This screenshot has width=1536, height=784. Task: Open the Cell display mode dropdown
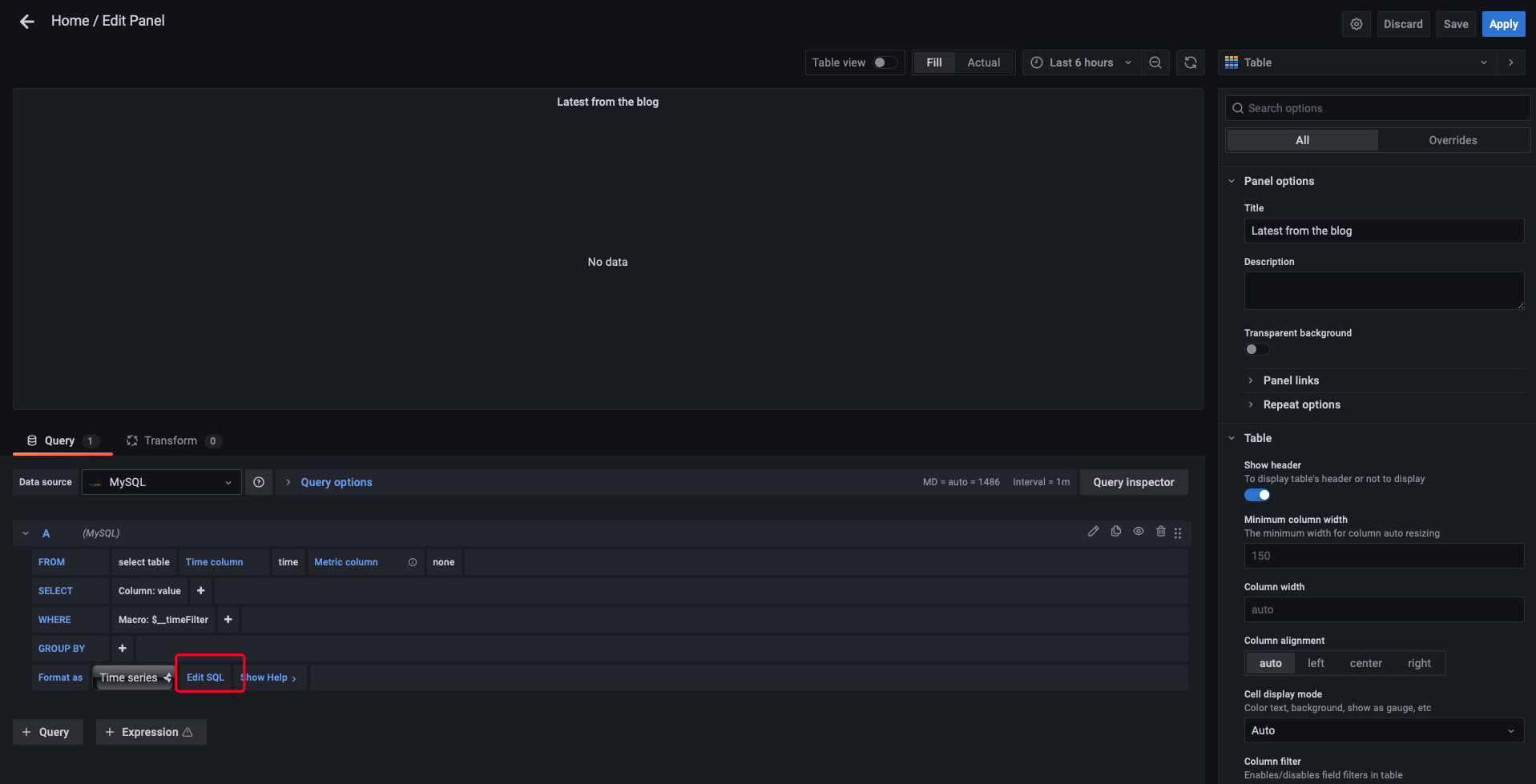(1383, 730)
